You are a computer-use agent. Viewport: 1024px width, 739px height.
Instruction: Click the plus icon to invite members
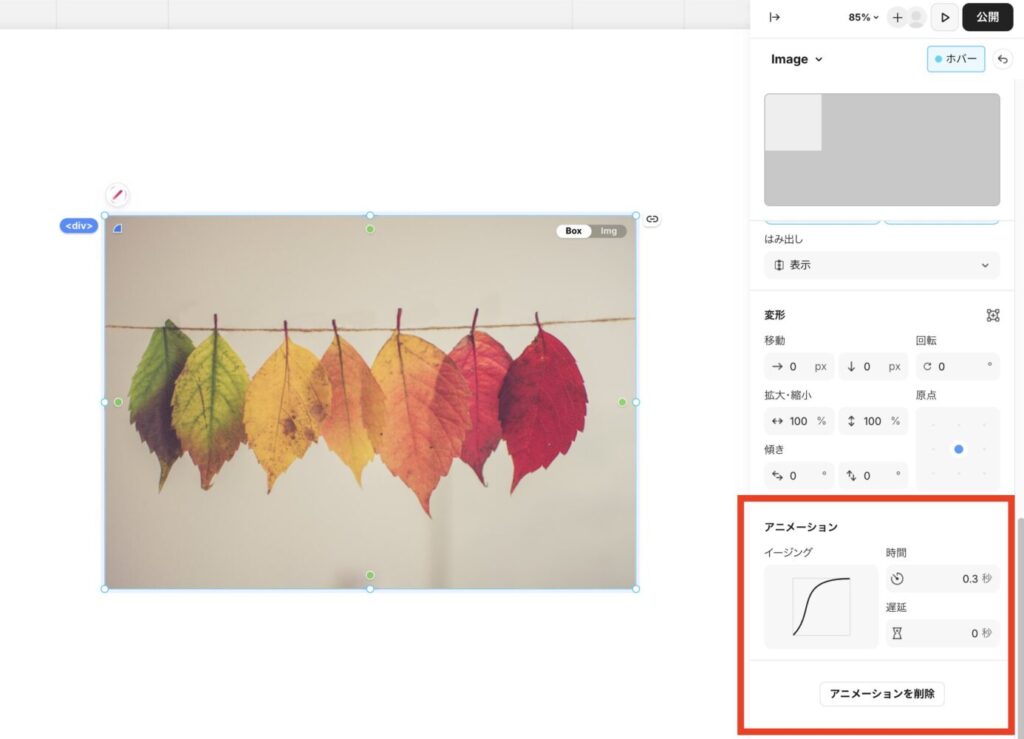click(897, 17)
